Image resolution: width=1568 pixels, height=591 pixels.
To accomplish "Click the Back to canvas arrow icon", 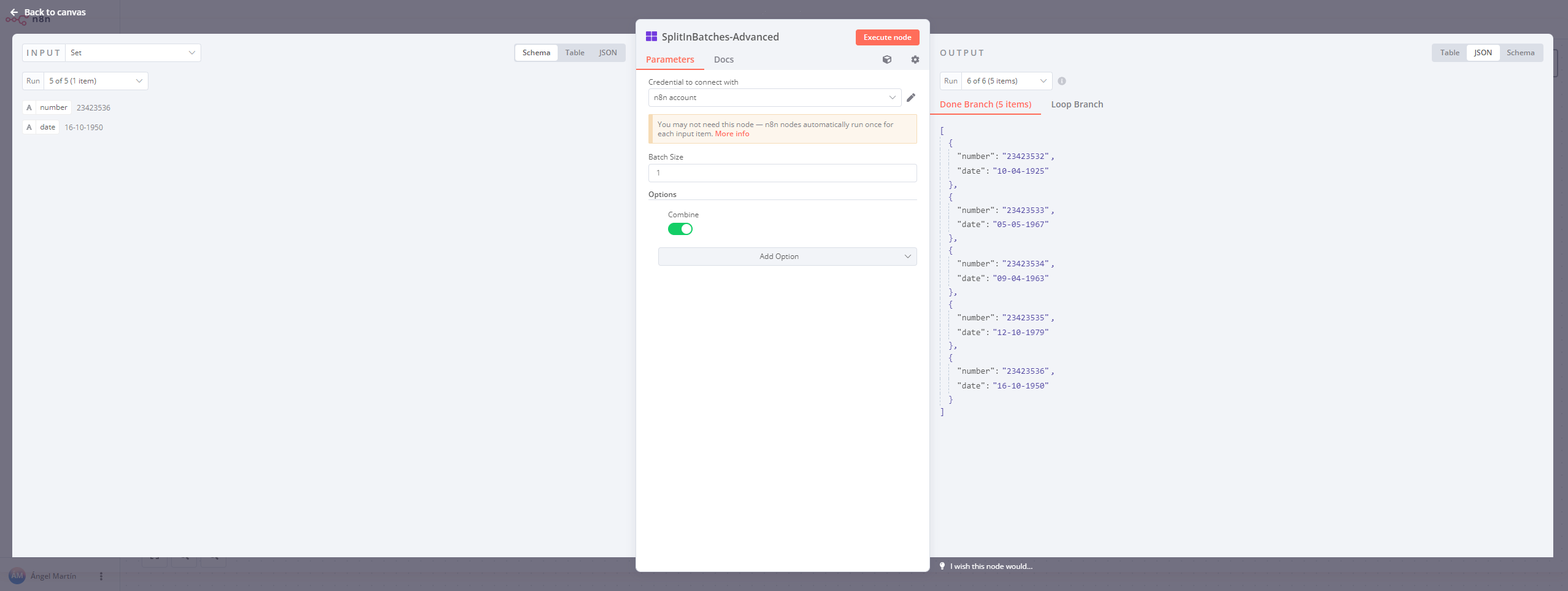I will coord(14,12).
